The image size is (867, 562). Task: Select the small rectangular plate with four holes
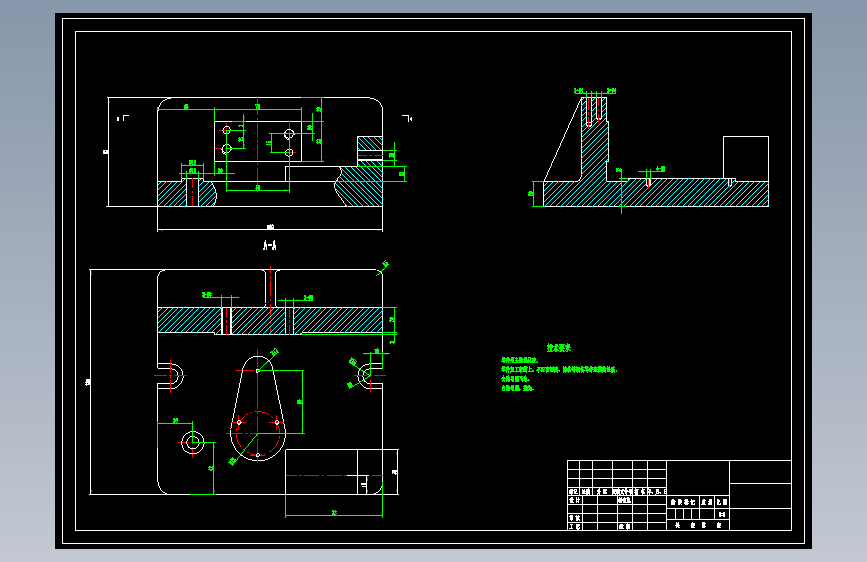click(258, 142)
